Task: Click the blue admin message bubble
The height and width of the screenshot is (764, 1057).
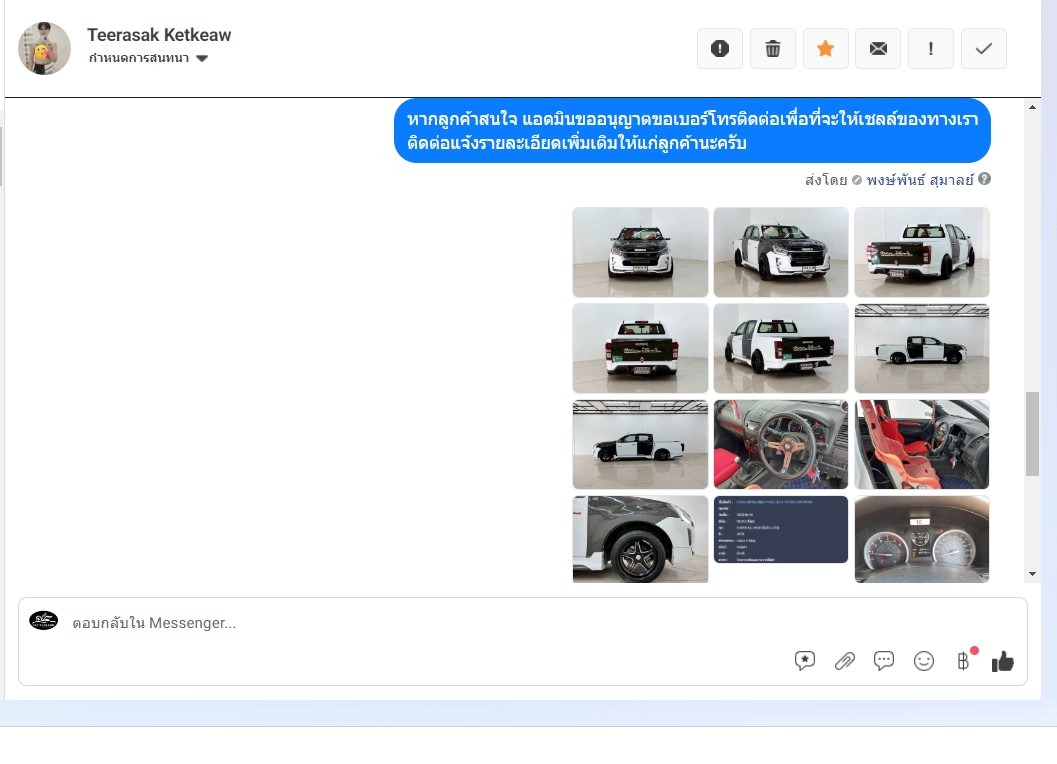Action: pyautogui.click(x=692, y=131)
